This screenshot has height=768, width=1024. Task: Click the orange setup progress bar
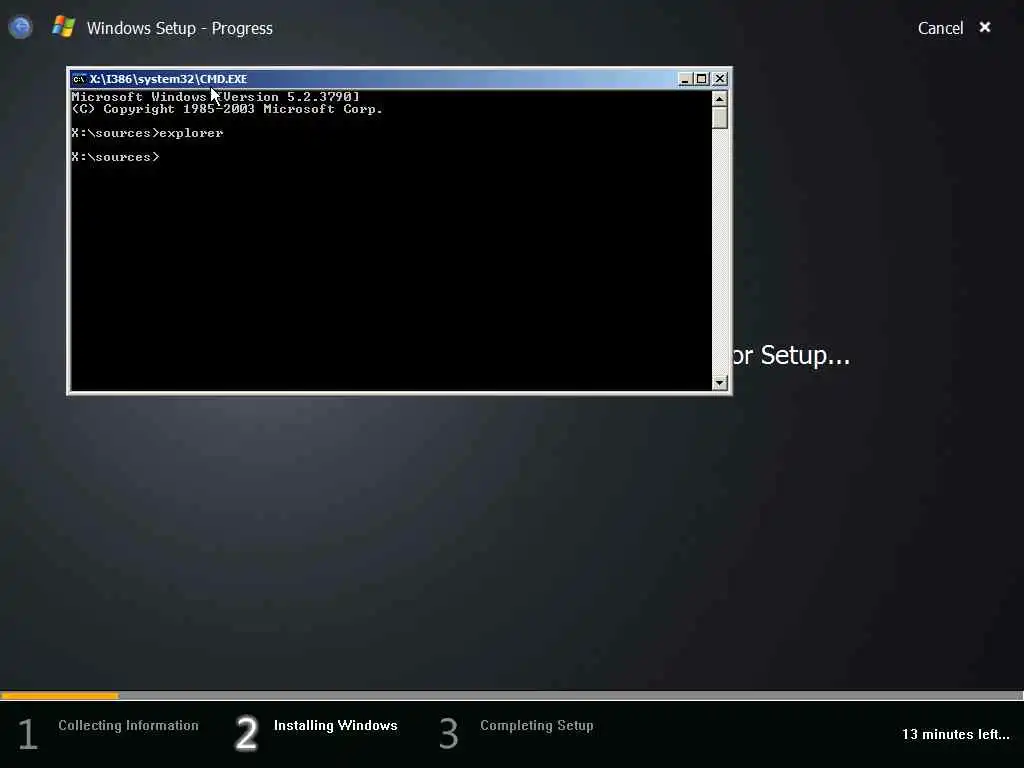pyautogui.click(x=60, y=696)
